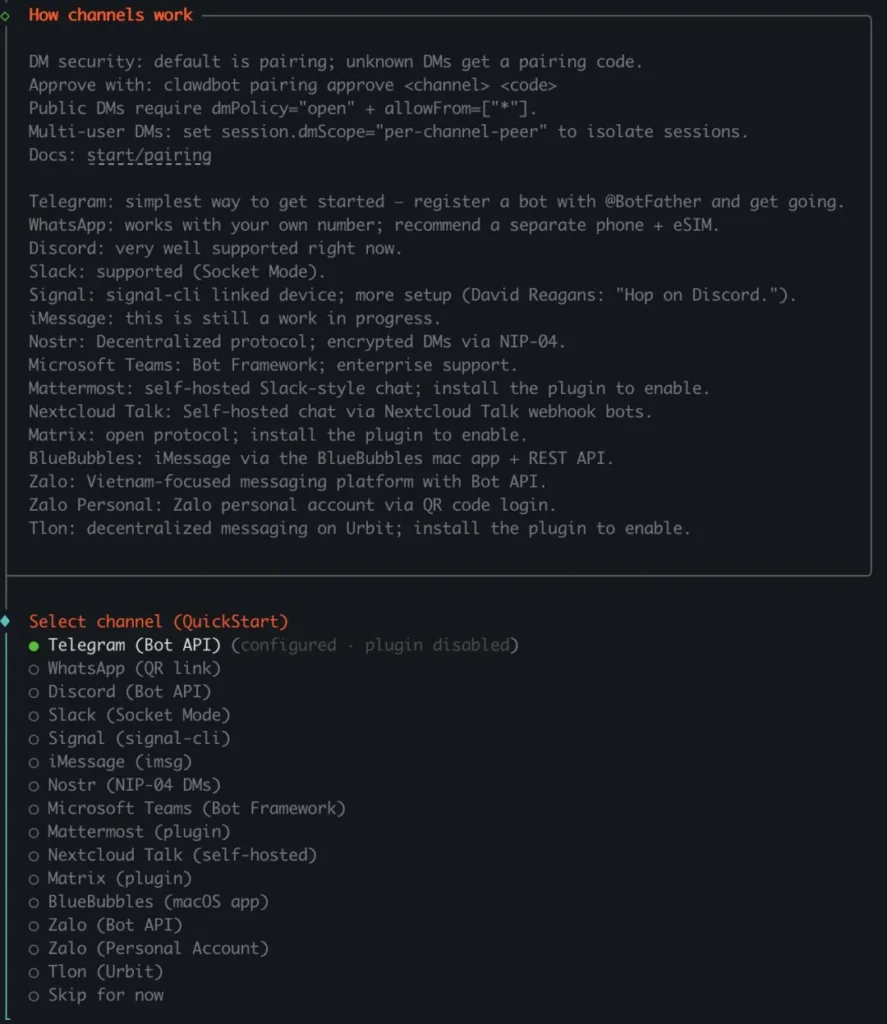Choose Zalo (Personal Account) option
The height and width of the screenshot is (1024, 887).
(x=158, y=948)
